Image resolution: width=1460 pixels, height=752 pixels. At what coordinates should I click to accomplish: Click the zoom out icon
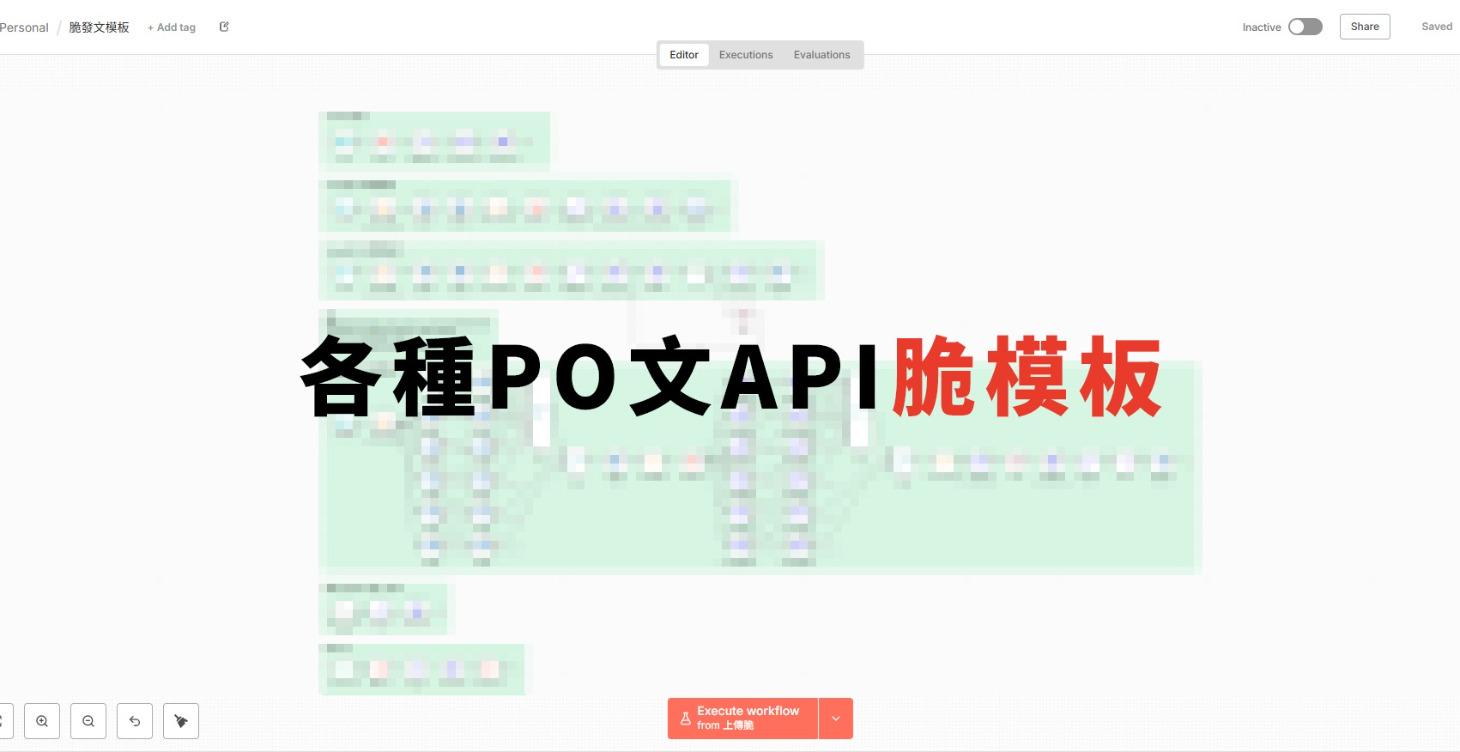point(88,720)
